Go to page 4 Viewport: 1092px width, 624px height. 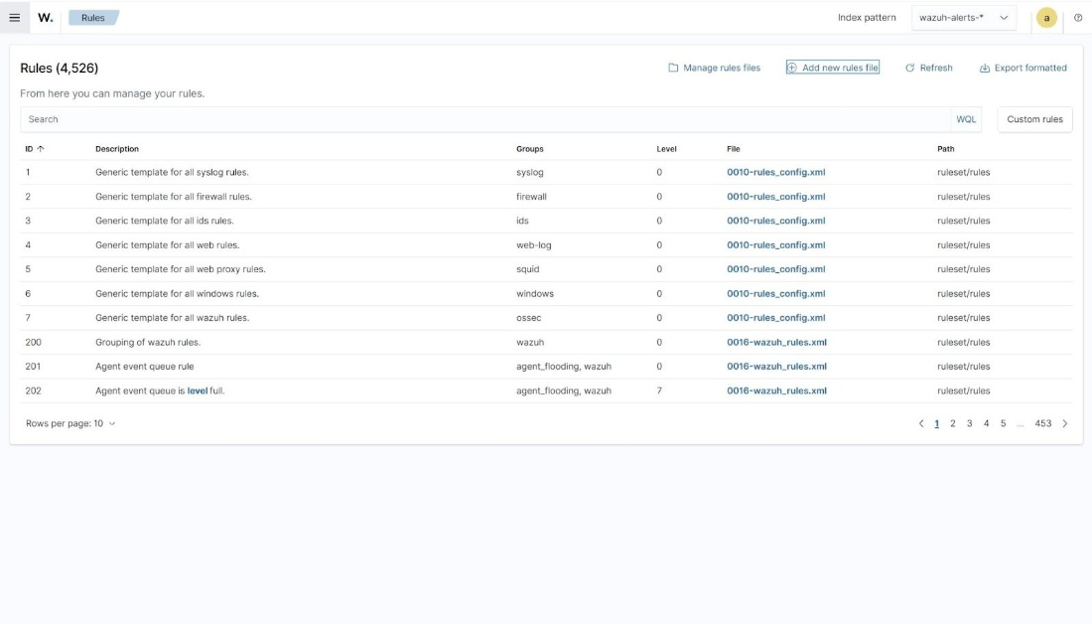pos(986,423)
